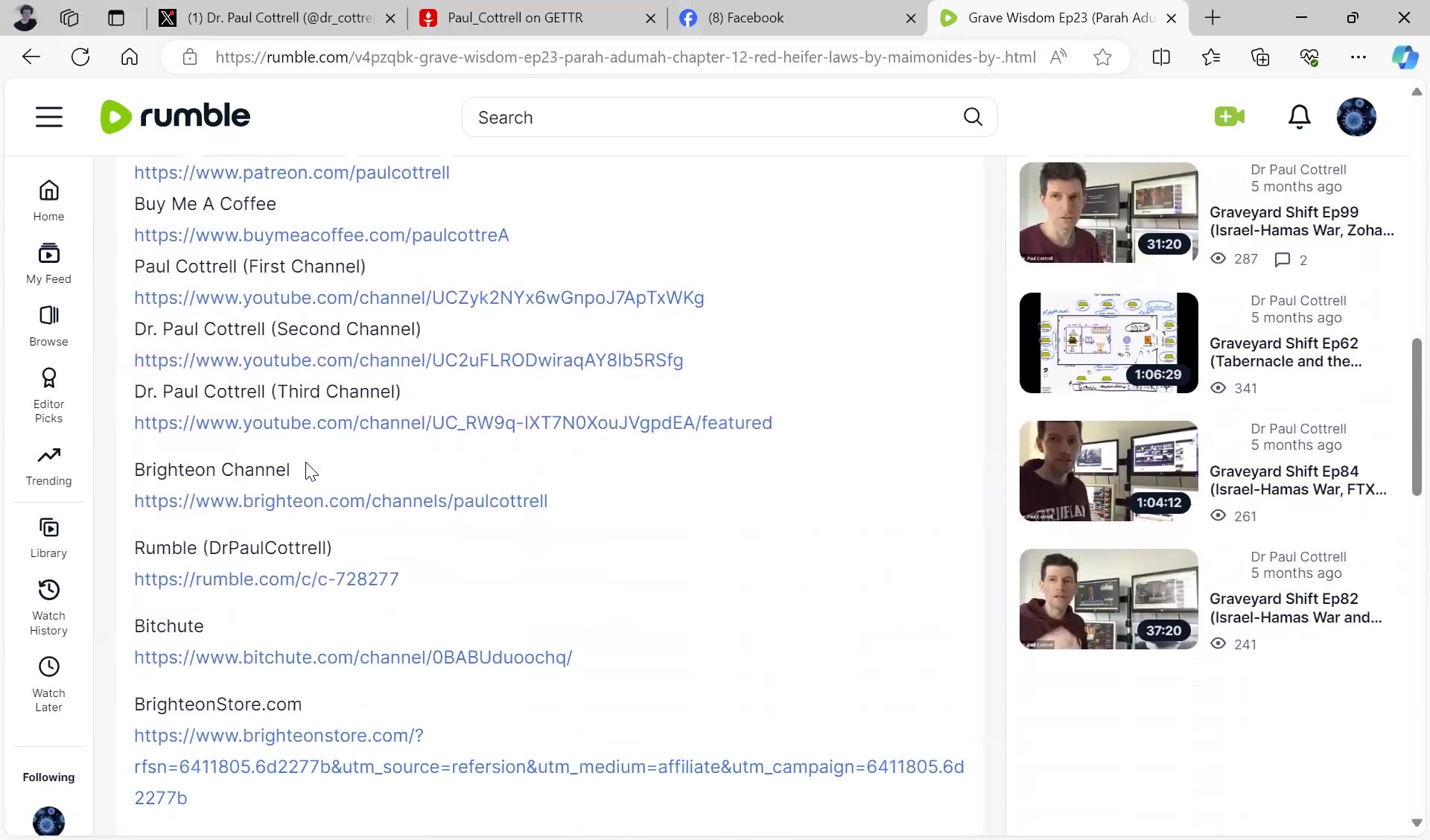Switch to the Facebook tab

pyautogui.click(x=746, y=18)
